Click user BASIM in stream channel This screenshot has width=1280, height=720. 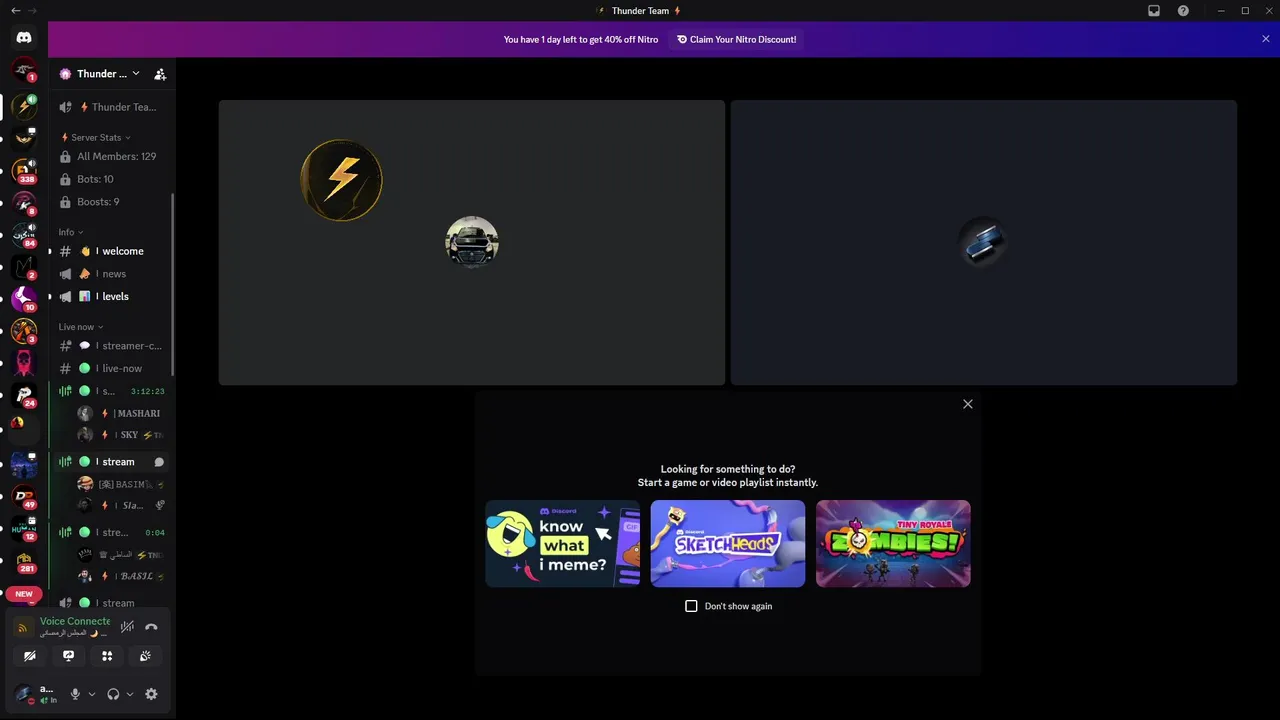click(120, 484)
